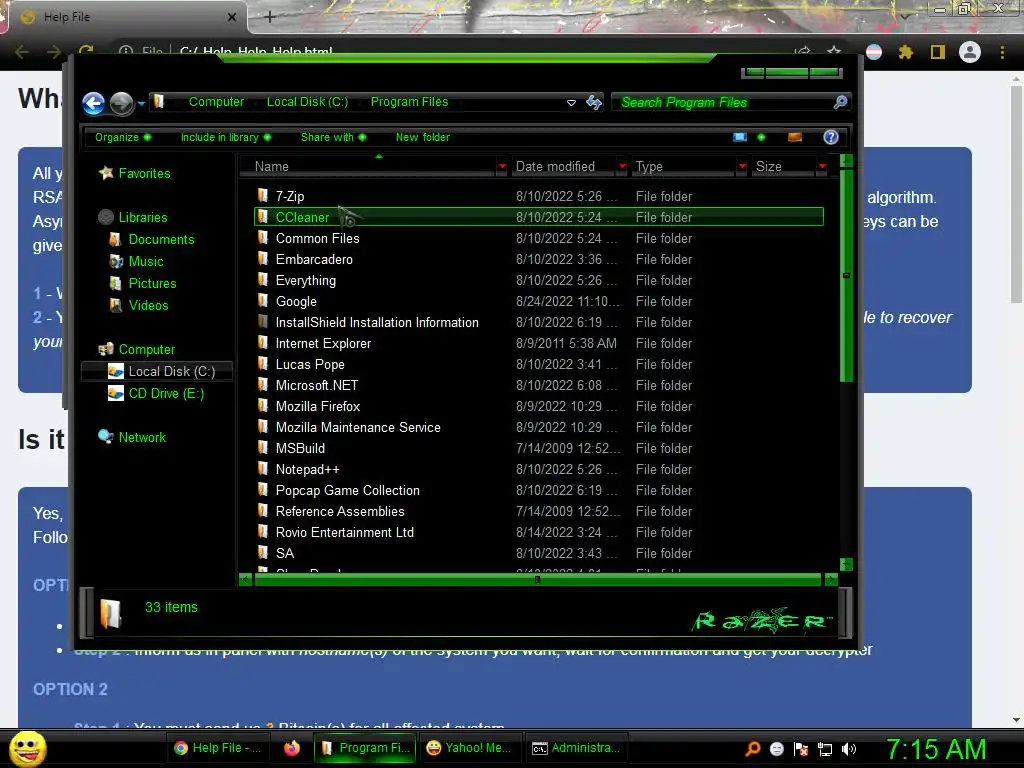The width and height of the screenshot is (1024, 768).
Task: Click the grey Forward navigation arrow
Action: pyautogui.click(x=121, y=103)
